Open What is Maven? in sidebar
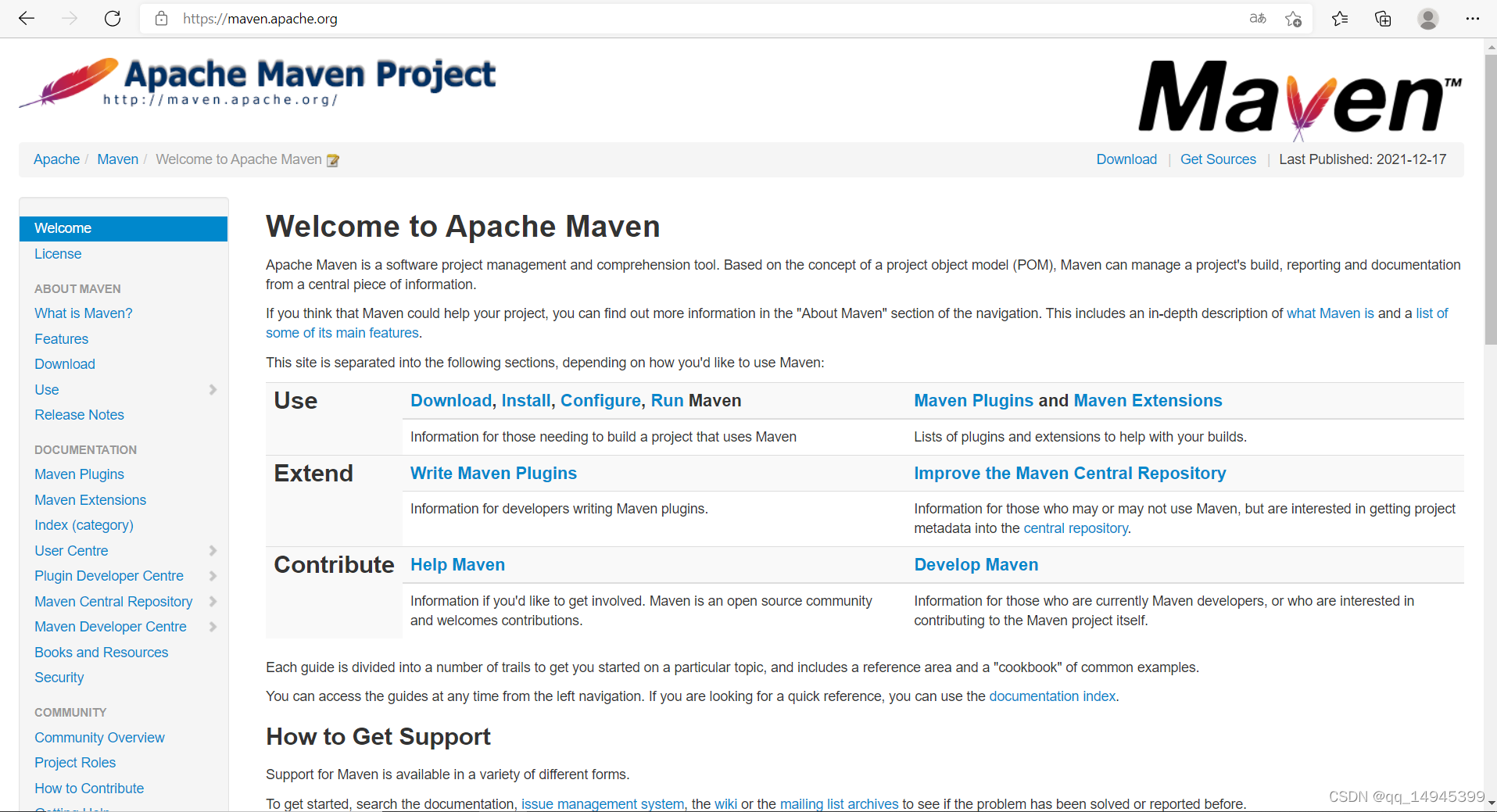This screenshot has width=1497, height=812. (84, 313)
